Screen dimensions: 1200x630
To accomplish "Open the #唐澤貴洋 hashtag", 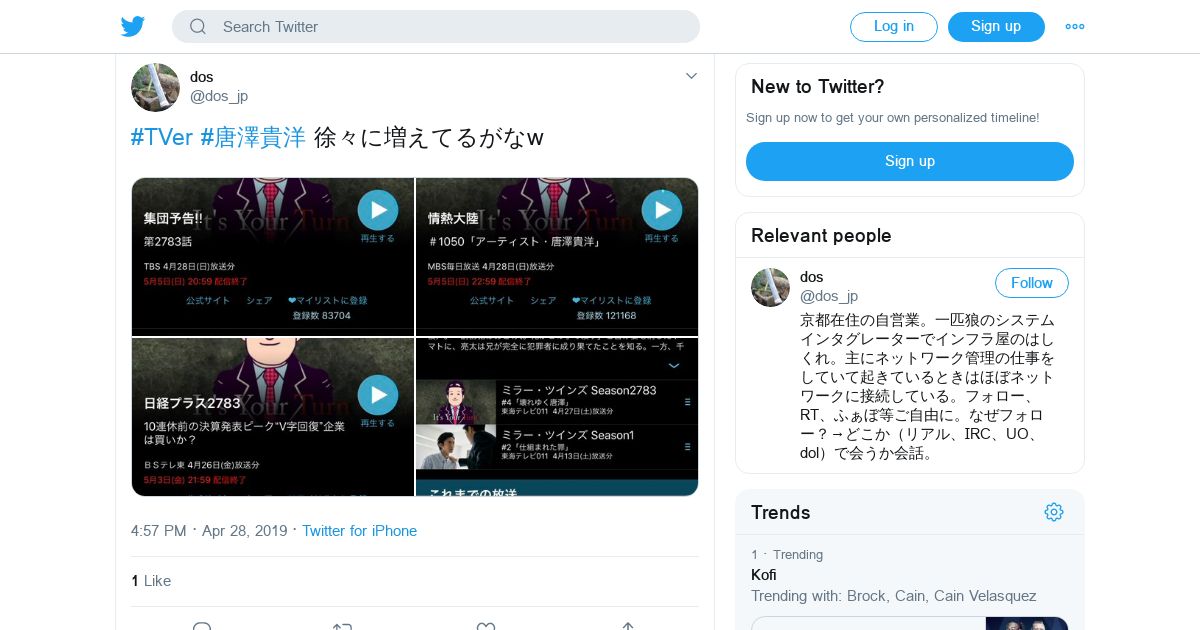I will (253, 137).
